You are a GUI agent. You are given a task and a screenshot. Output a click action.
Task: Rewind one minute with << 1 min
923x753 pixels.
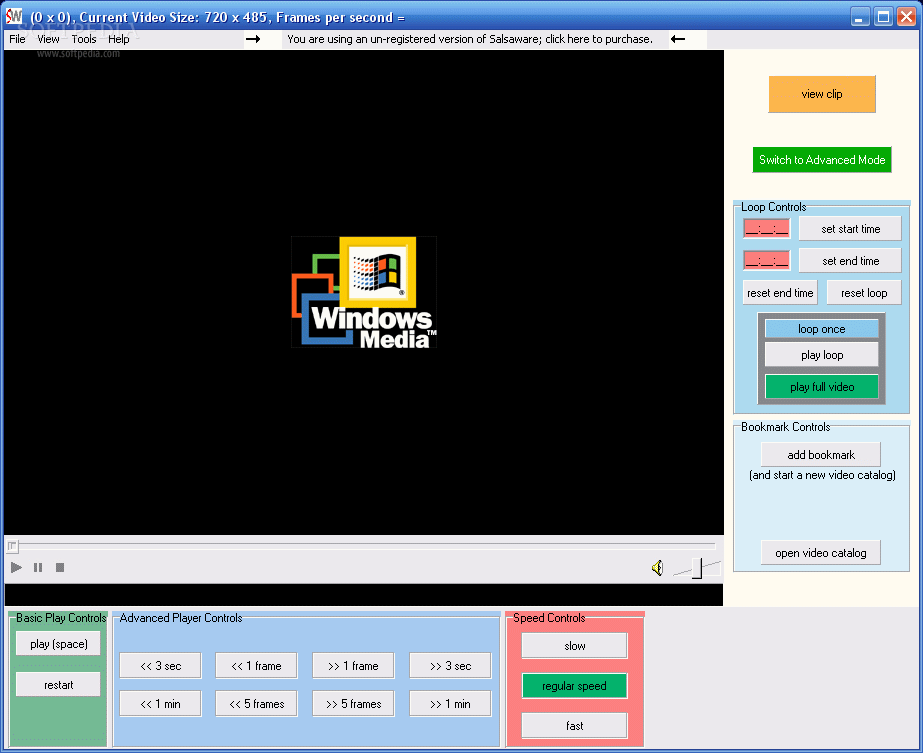(x=160, y=704)
